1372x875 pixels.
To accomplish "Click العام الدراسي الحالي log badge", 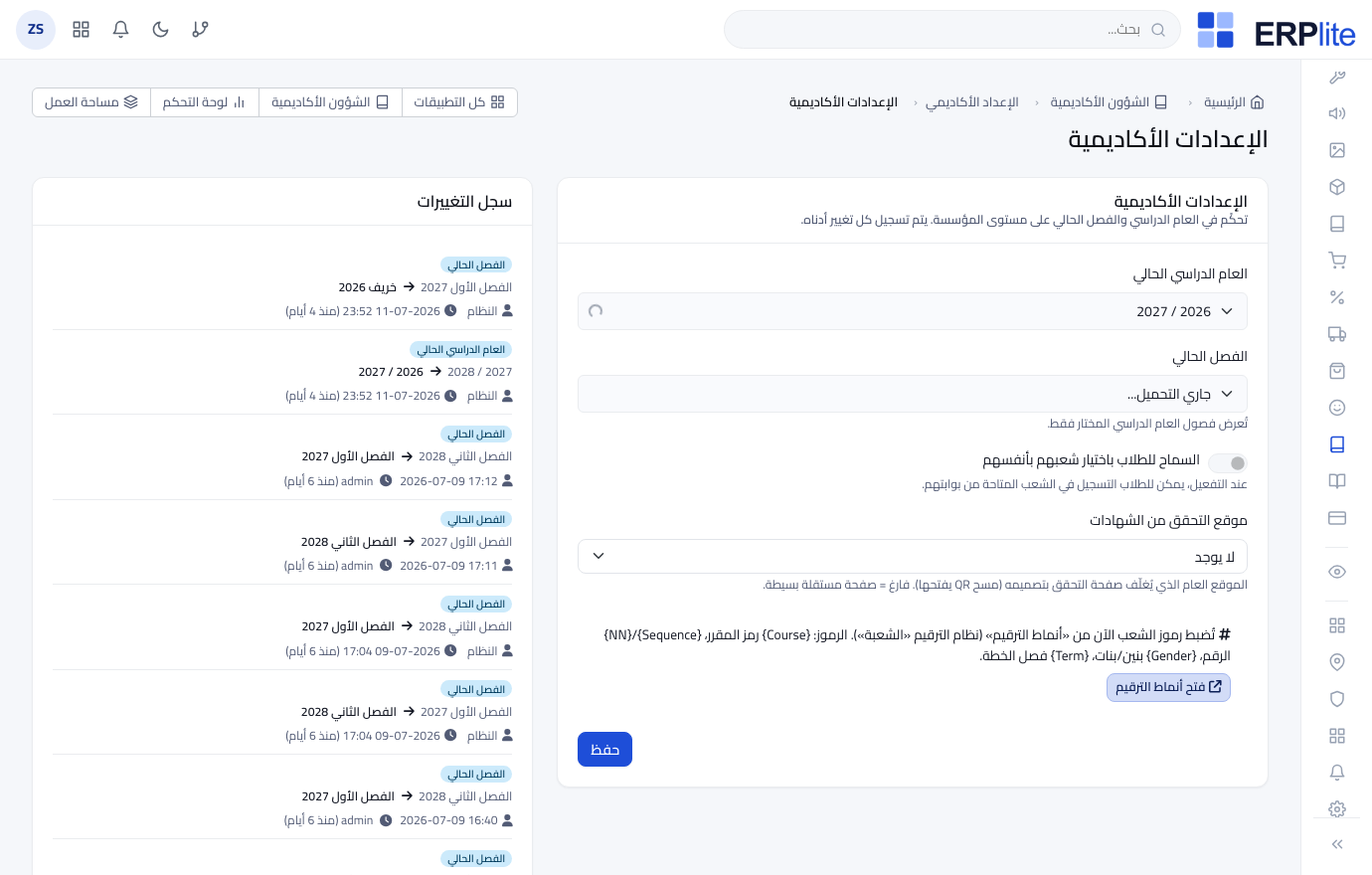I will (x=460, y=350).
